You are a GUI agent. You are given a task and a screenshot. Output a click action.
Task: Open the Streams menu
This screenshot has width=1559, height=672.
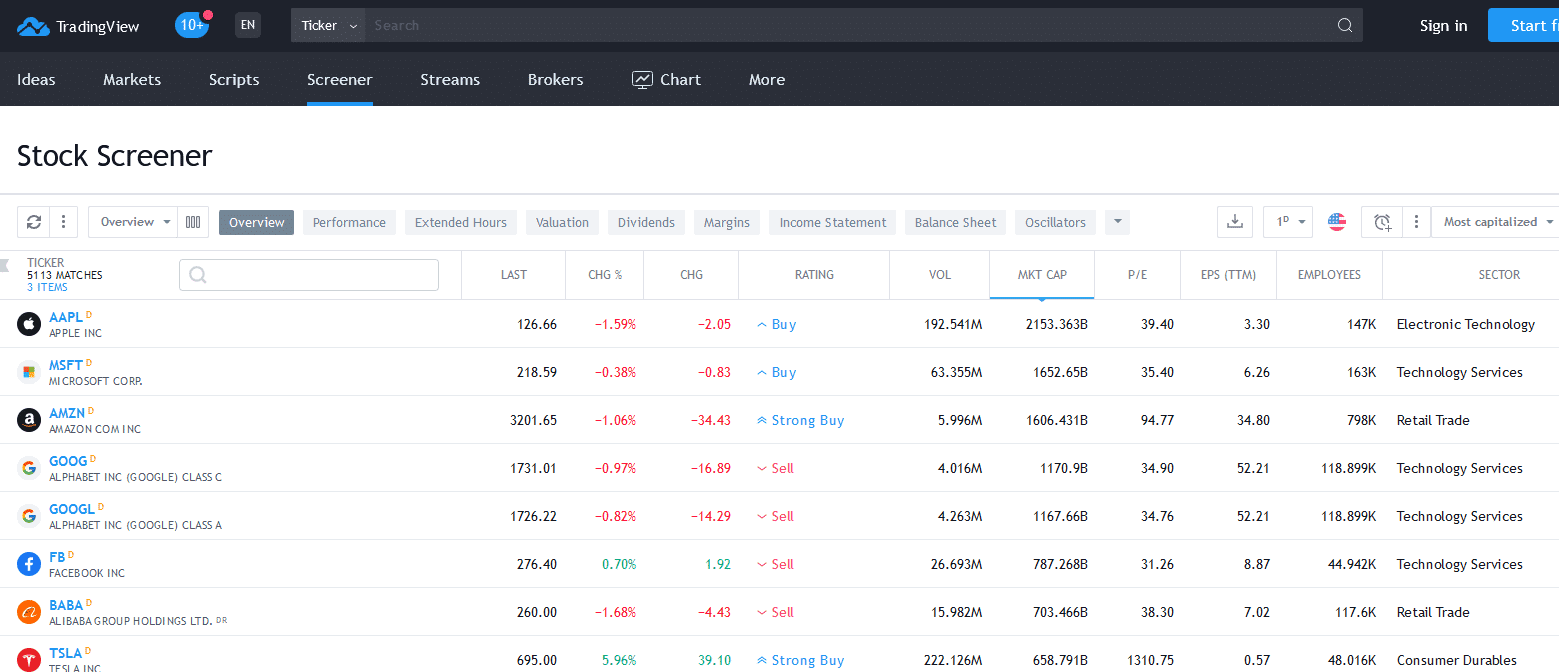point(450,80)
